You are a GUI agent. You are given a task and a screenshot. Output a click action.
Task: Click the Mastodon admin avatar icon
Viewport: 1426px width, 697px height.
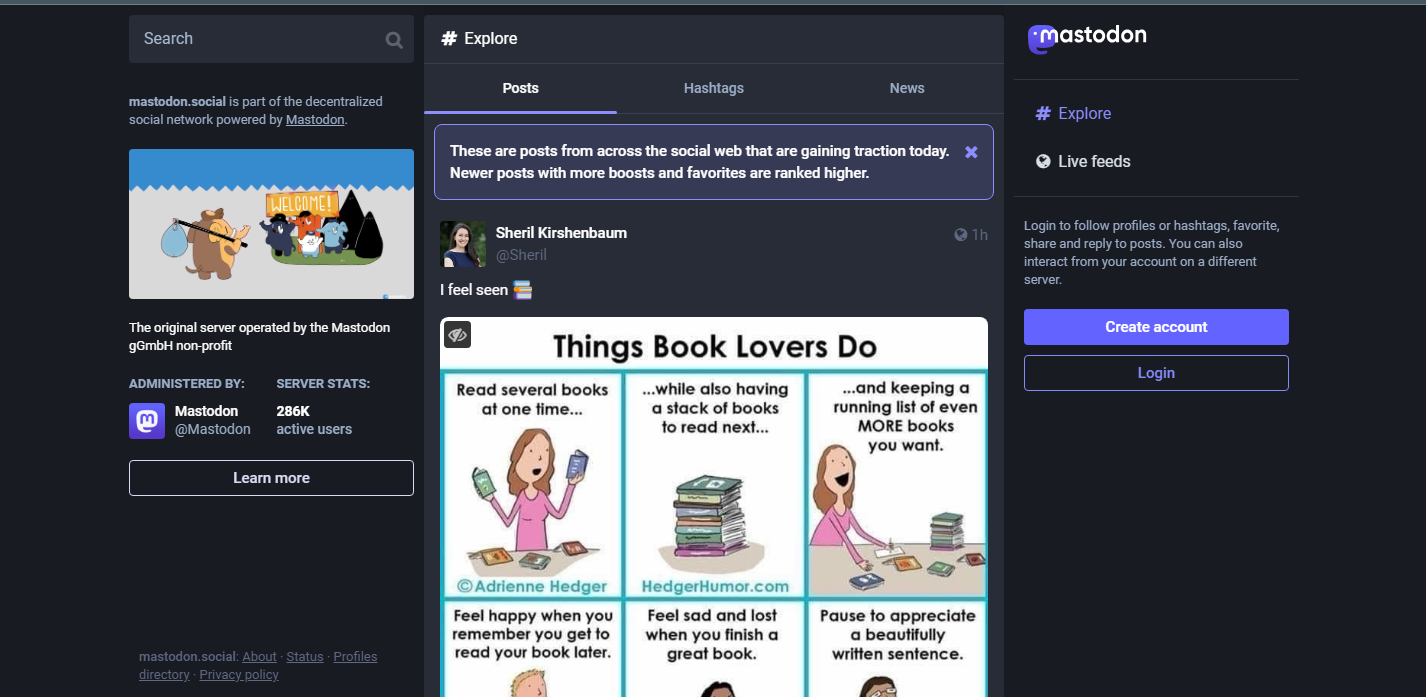click(x=147, y=421)
